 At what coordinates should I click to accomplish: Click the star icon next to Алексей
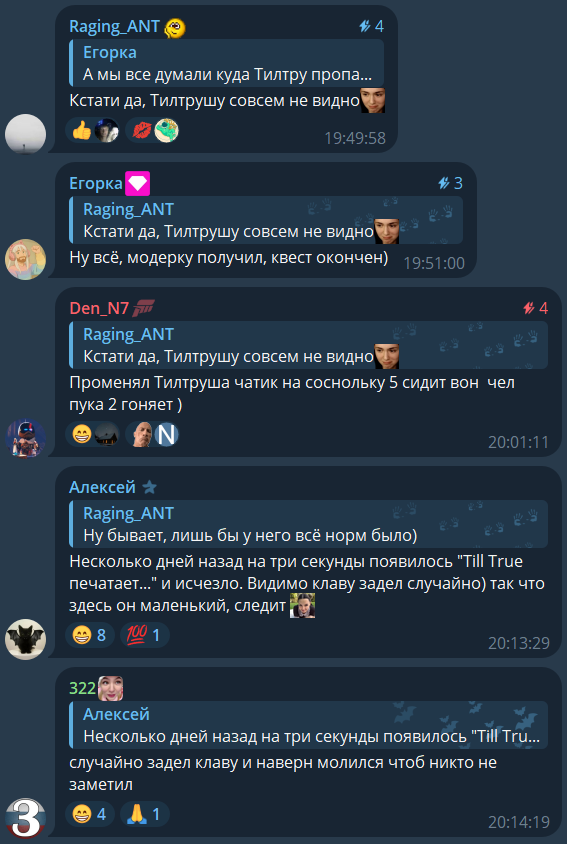click(149, 488)
